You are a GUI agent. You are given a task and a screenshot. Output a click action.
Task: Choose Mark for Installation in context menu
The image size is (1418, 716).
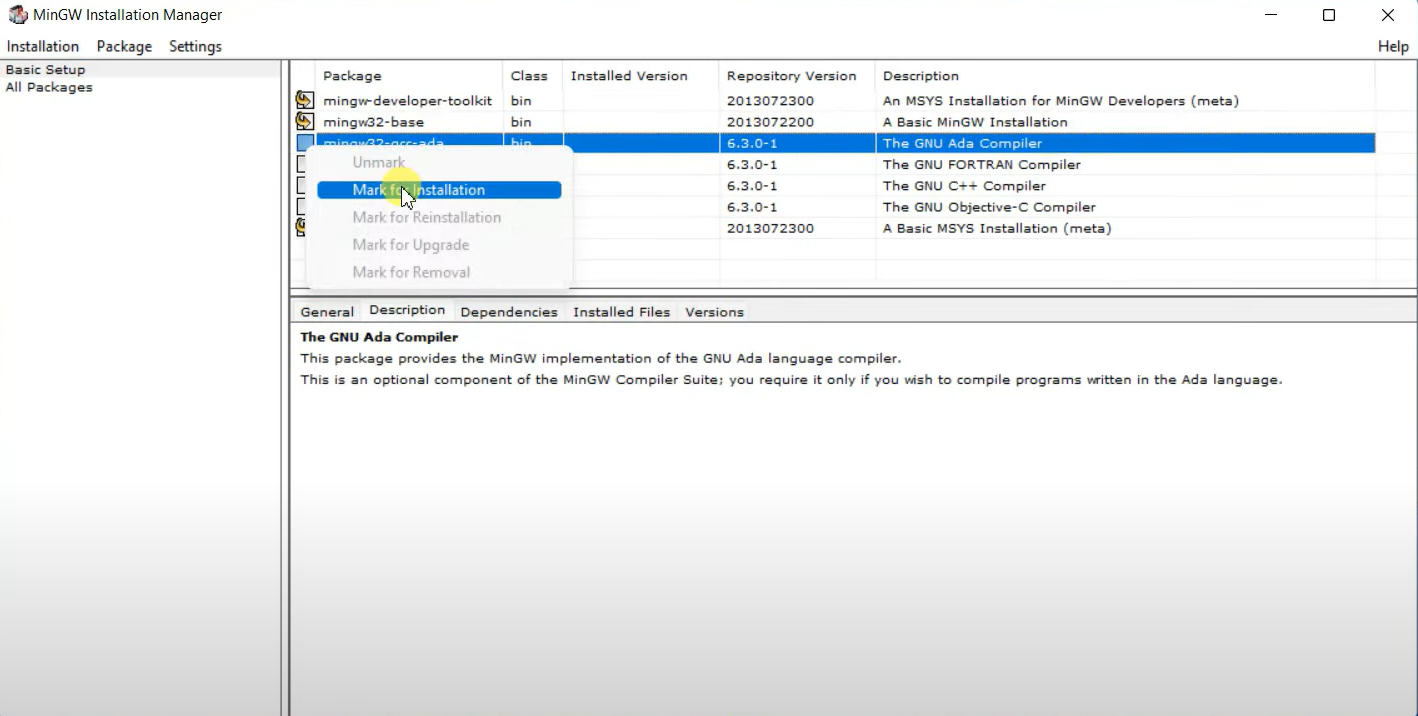[418, 189]
